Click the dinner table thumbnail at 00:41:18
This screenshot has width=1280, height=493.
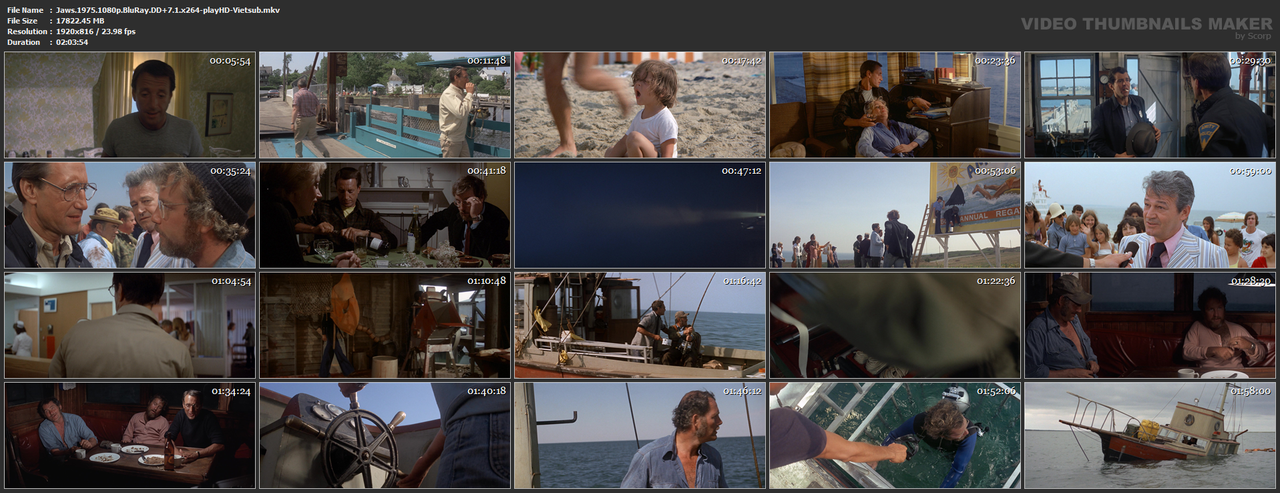pyautogui.click(x=385, y=215)
